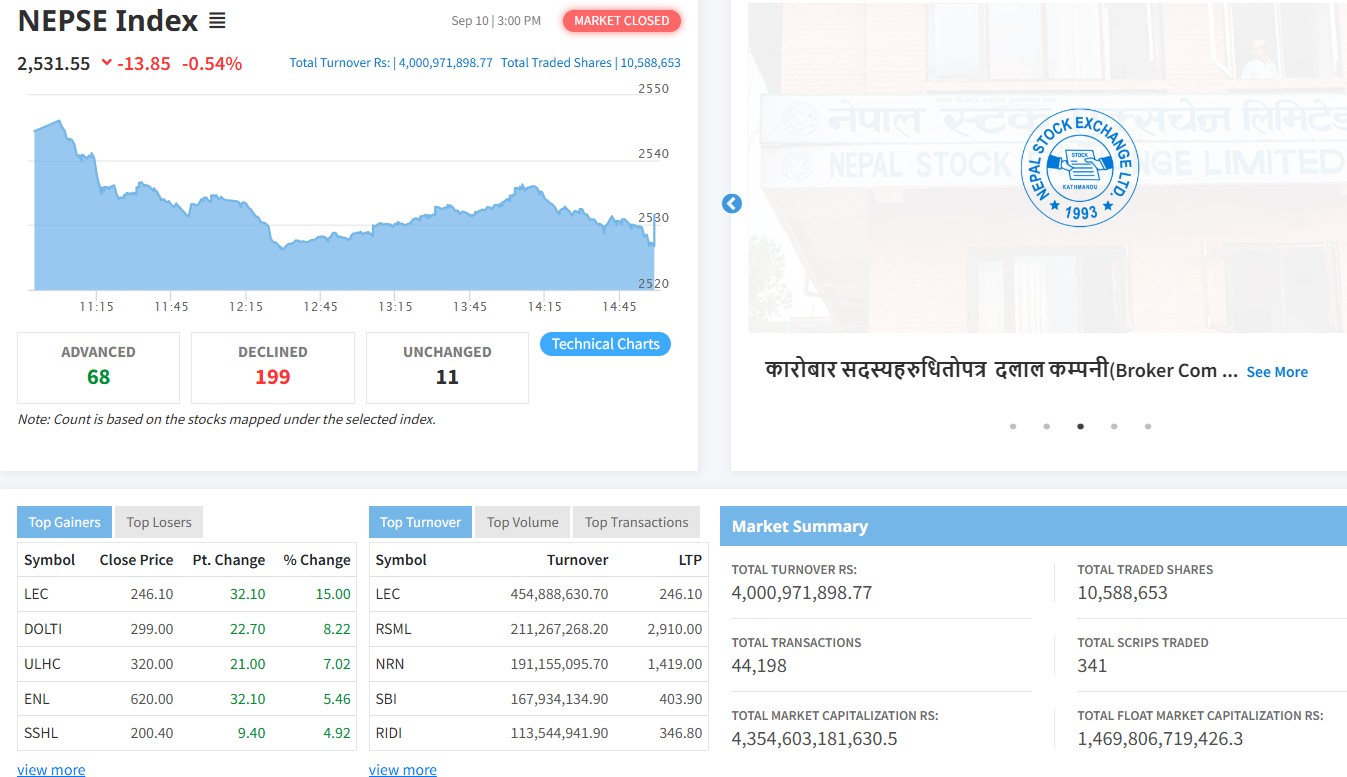Open RSML in the Top Turnover table
This screenshot has width=1347, height=777.
[393, 629]
